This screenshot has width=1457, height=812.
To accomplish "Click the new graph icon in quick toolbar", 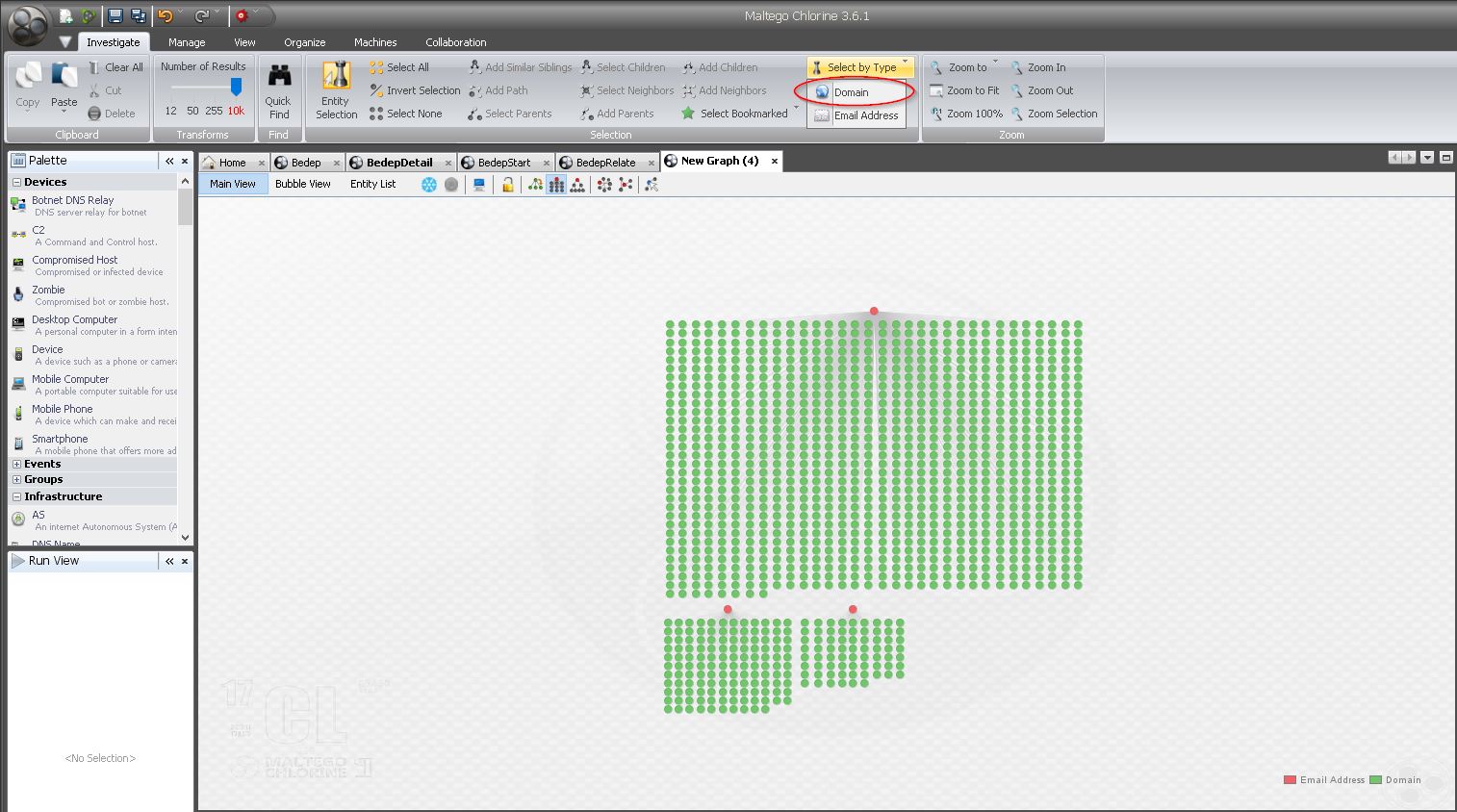I will [65, 16].
